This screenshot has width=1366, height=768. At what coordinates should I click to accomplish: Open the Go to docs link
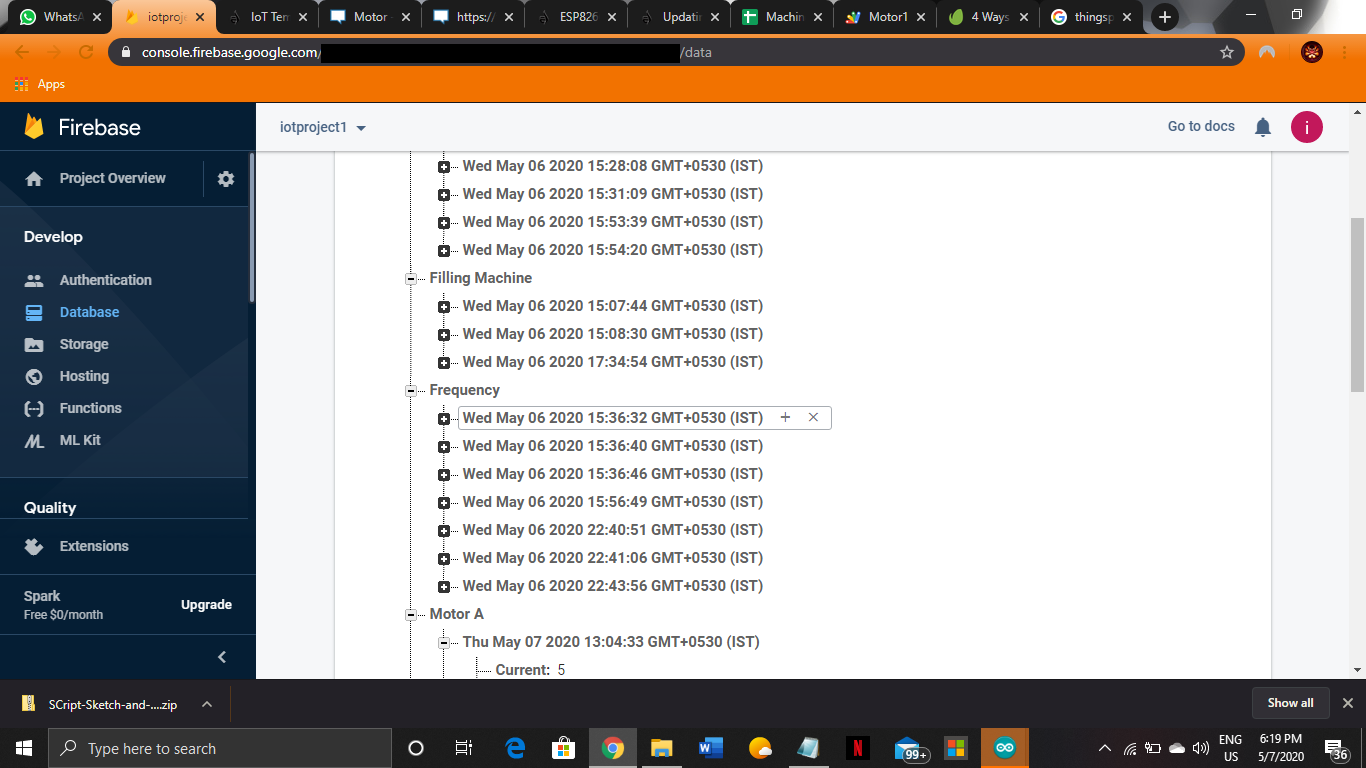pos(1200,126)
